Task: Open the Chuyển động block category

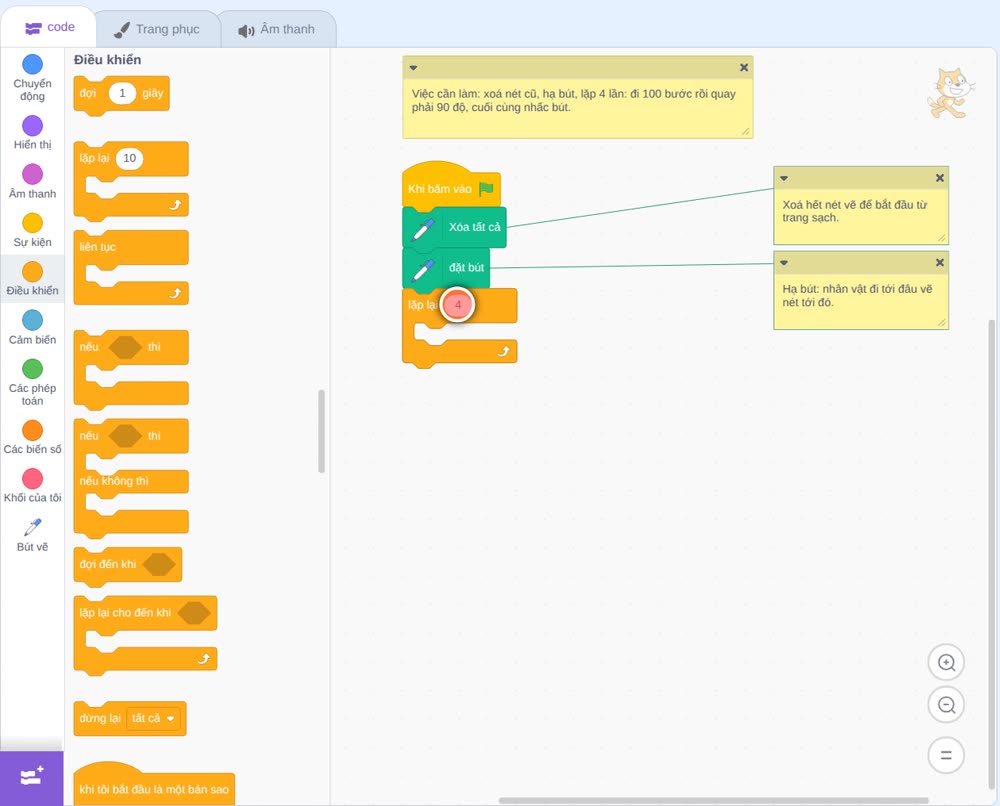Action: 32,78
